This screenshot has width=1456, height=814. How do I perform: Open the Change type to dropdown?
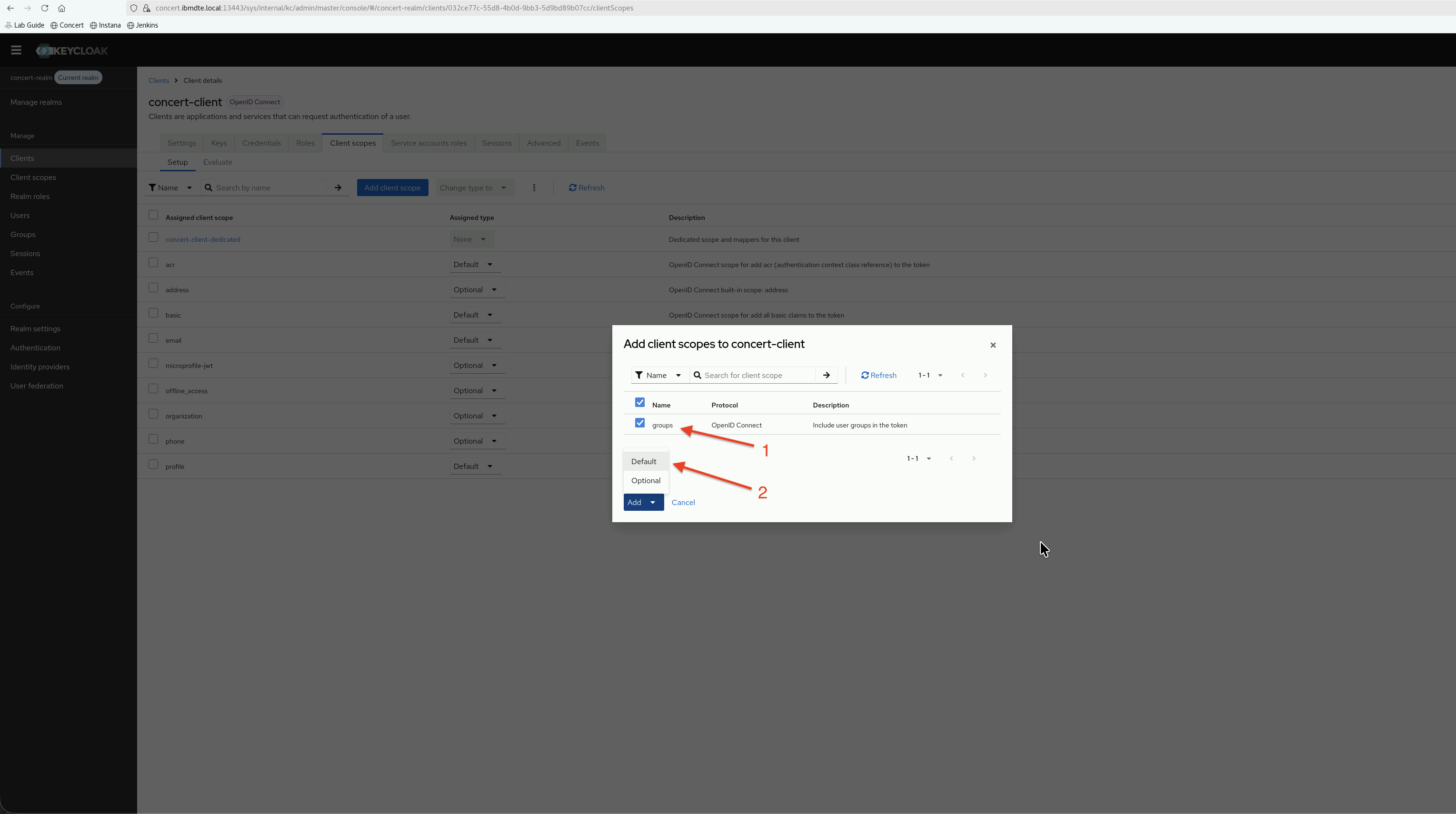475,188
